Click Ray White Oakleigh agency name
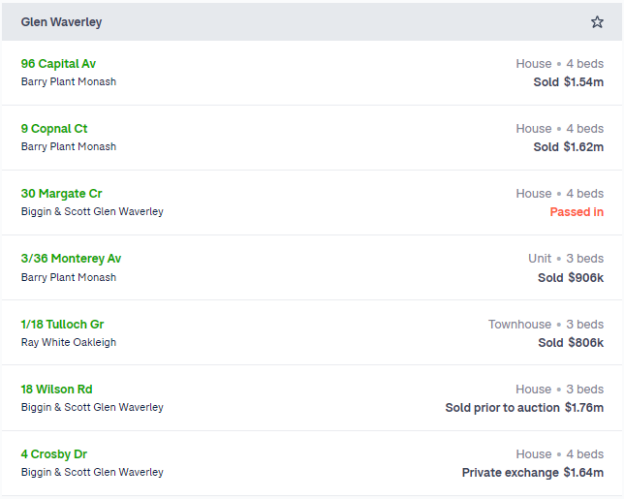Viewport: 624px width, 499px height. coord(68,342)
